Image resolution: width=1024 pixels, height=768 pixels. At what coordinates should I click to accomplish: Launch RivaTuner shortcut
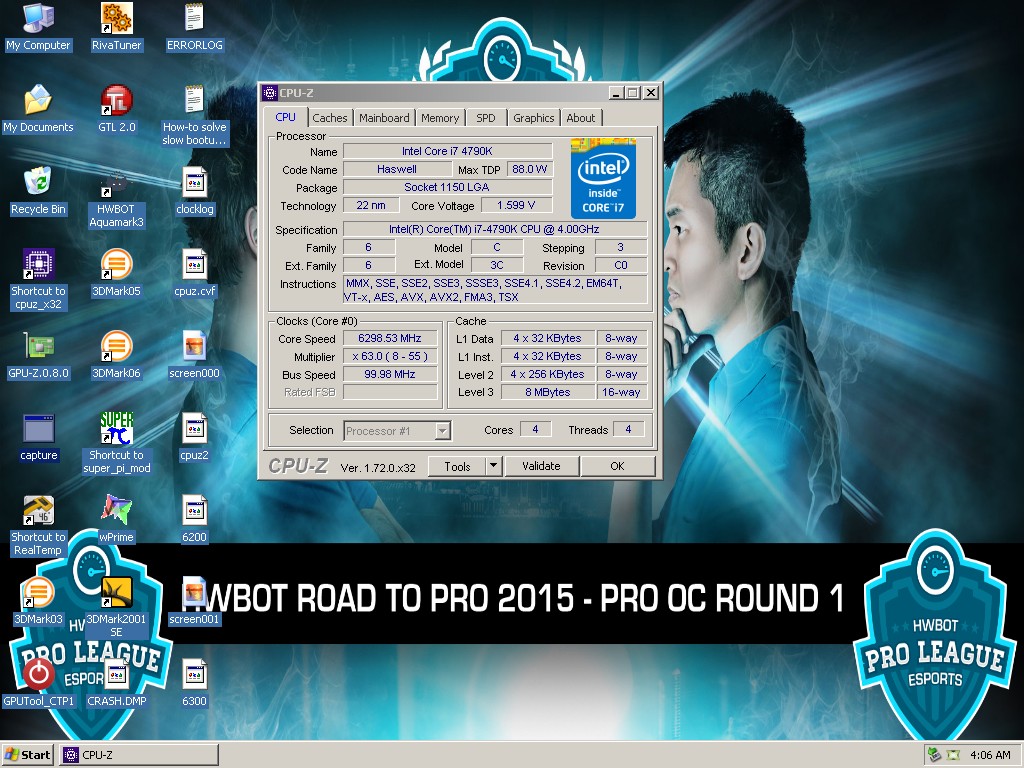pyautogui.click(x=116, y=27)
